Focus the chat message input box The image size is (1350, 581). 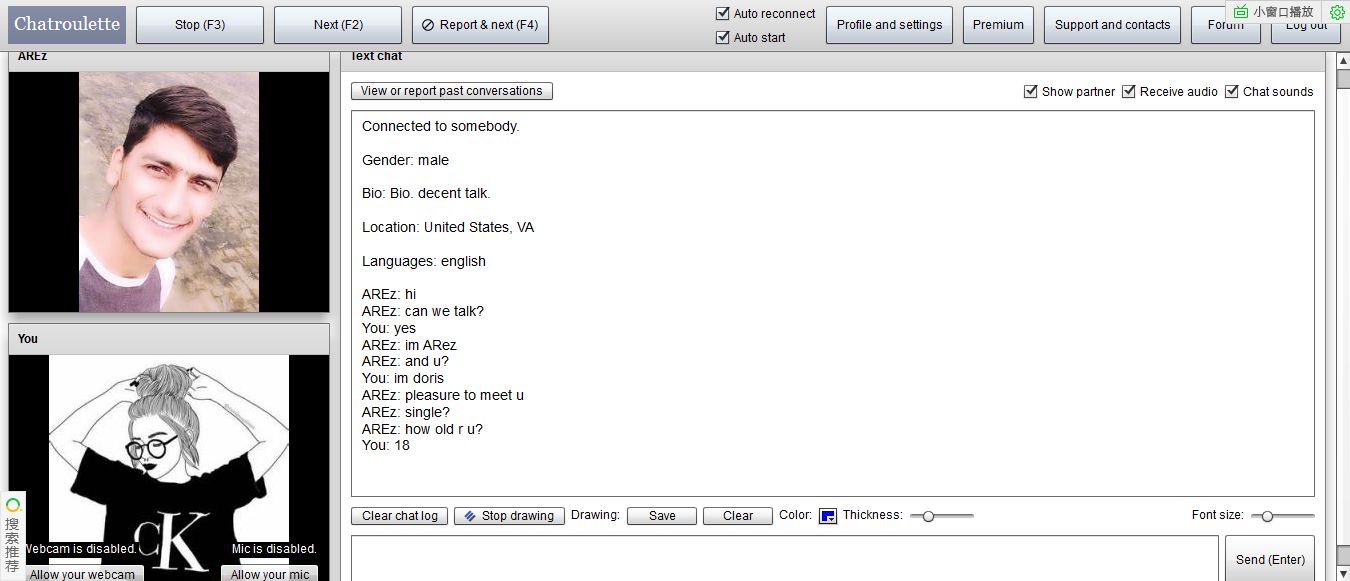784,558
